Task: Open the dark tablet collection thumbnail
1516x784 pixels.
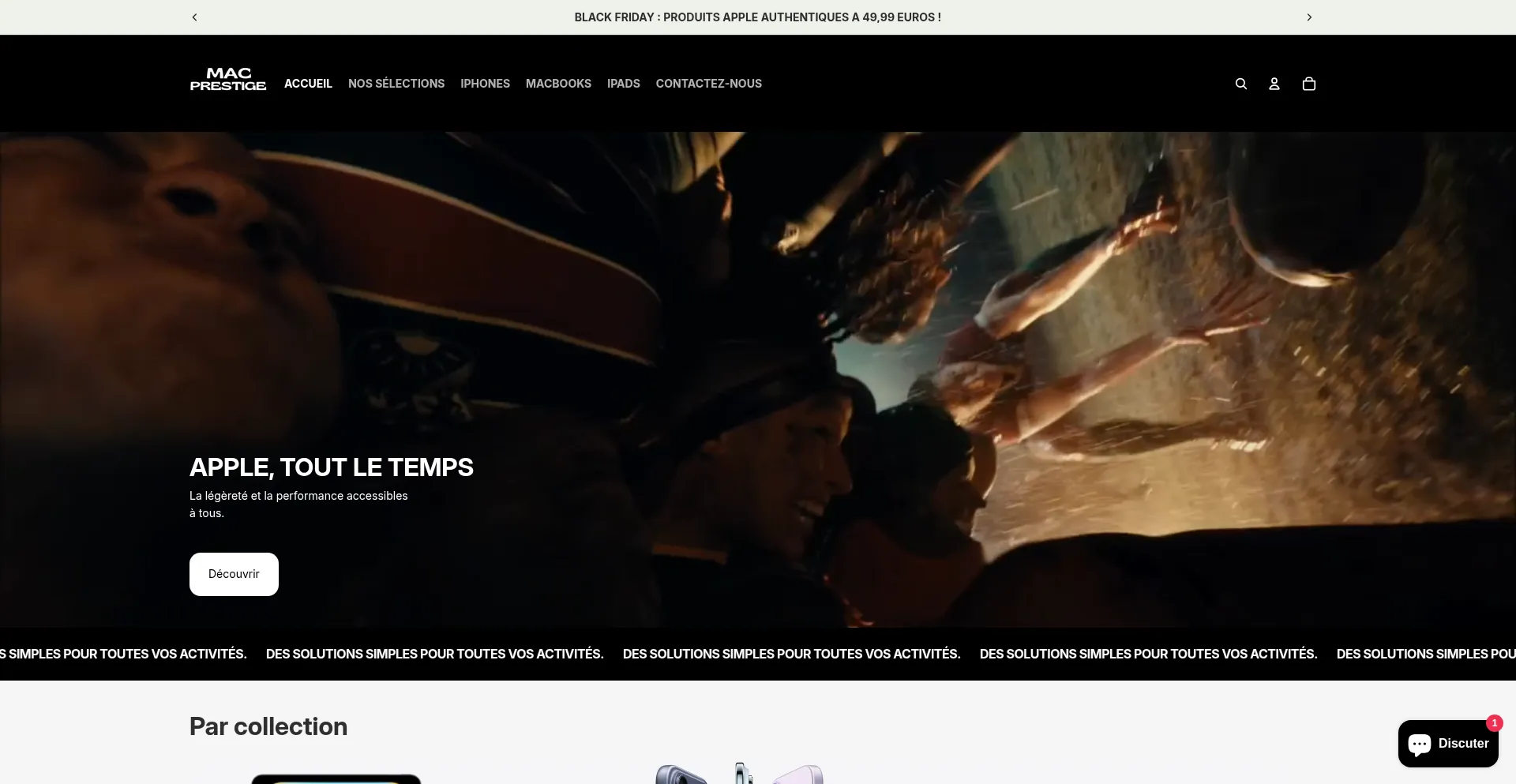Action: pos(336,778)
